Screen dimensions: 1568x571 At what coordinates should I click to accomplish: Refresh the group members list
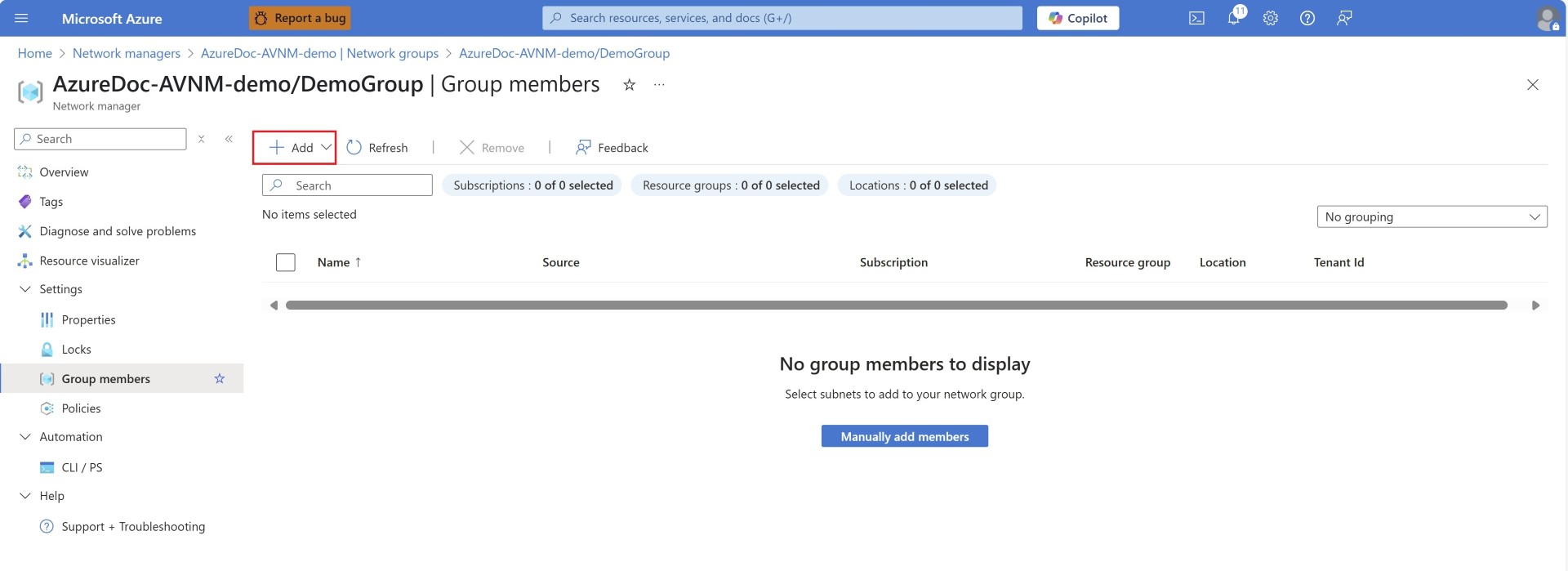pos(377,148)
